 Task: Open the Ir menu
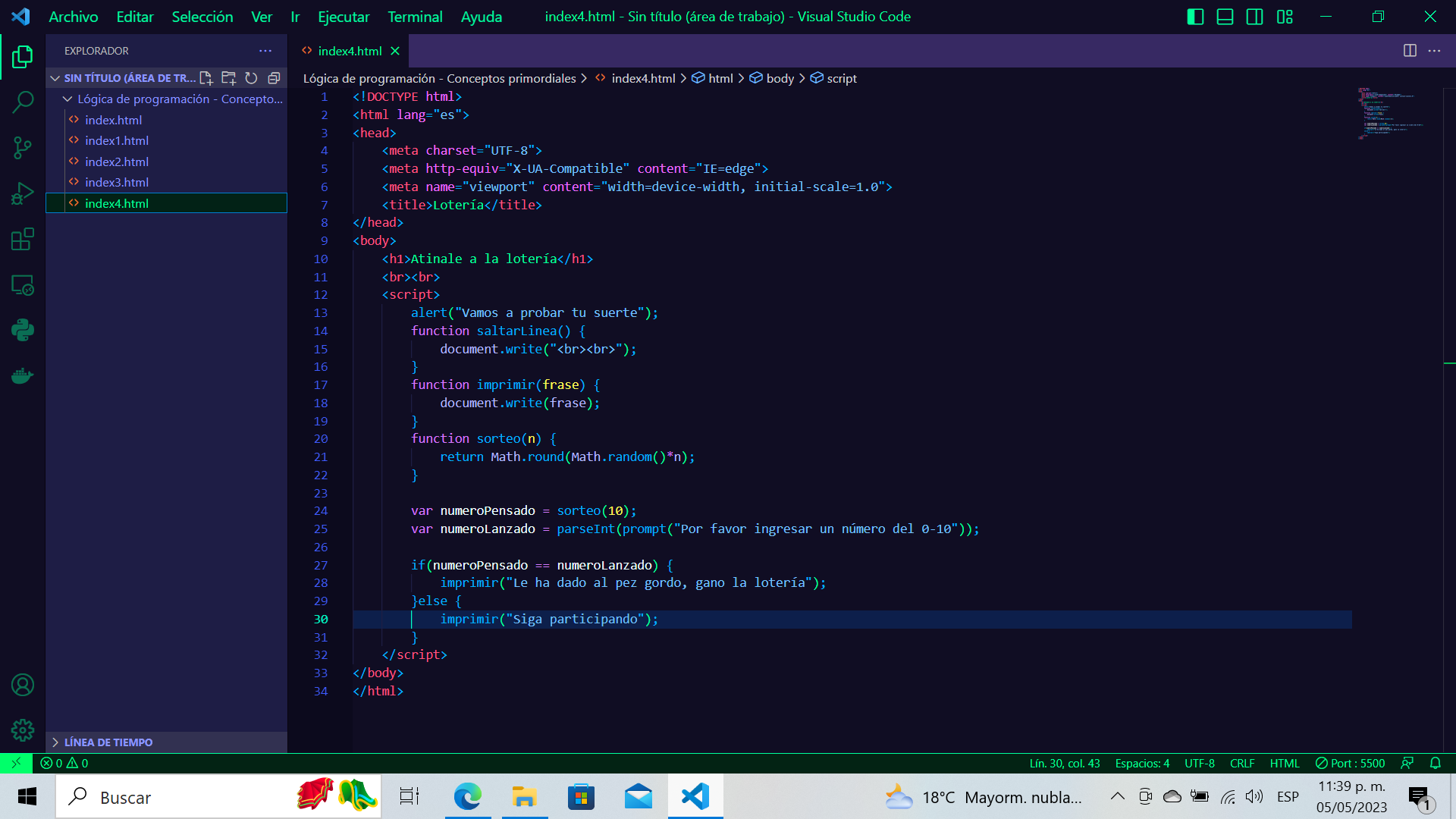[x=295, y=17]
